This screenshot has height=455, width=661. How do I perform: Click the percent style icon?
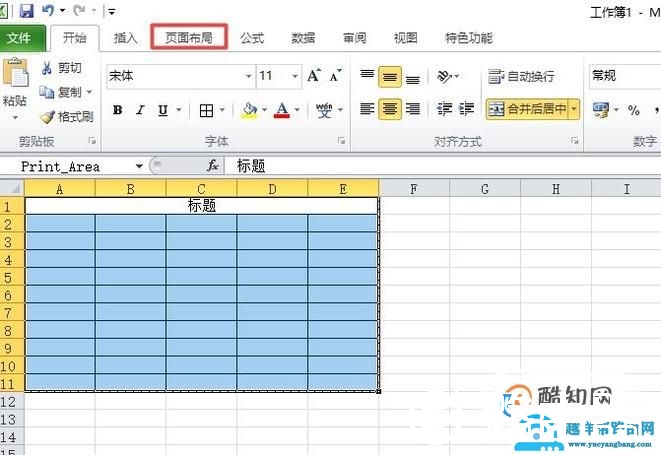pyautogui.click(x=634, y=110)
